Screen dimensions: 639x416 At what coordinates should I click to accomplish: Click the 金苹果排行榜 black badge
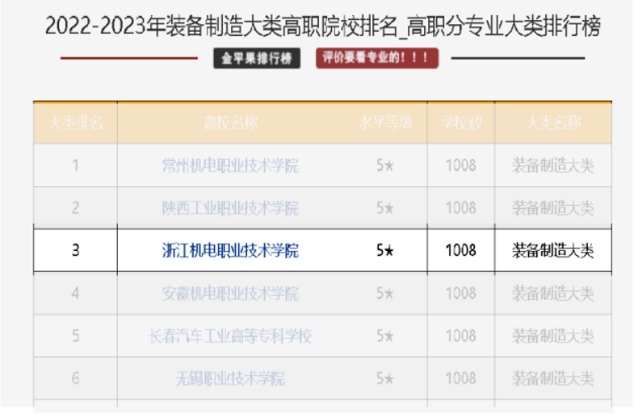coord(257,58)
